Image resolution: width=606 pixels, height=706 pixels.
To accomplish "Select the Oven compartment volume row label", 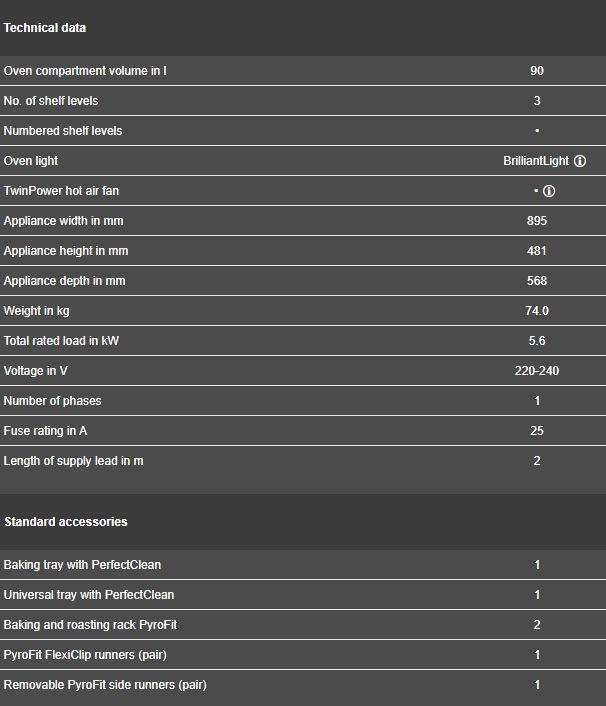I will [x=85, y=71].
